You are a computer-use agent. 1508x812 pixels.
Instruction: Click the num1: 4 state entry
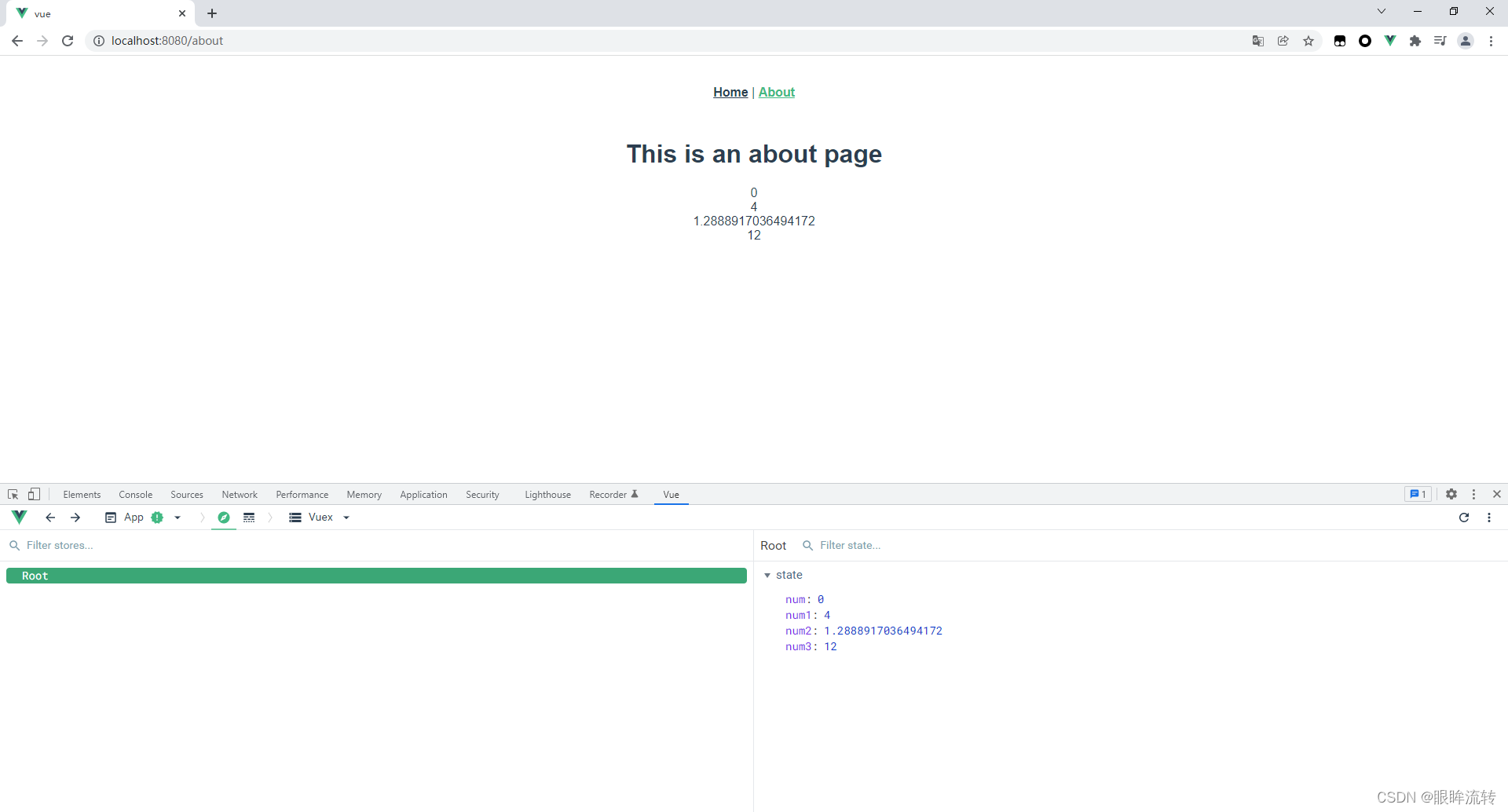(x=807, y=615)
